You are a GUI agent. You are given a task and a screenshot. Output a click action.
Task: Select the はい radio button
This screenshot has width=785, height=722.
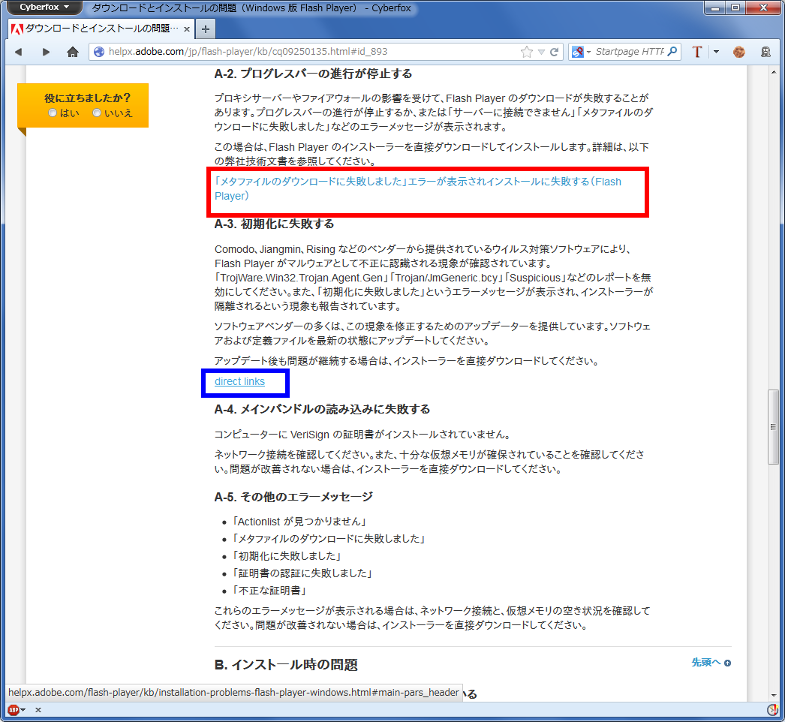[52, 113]
